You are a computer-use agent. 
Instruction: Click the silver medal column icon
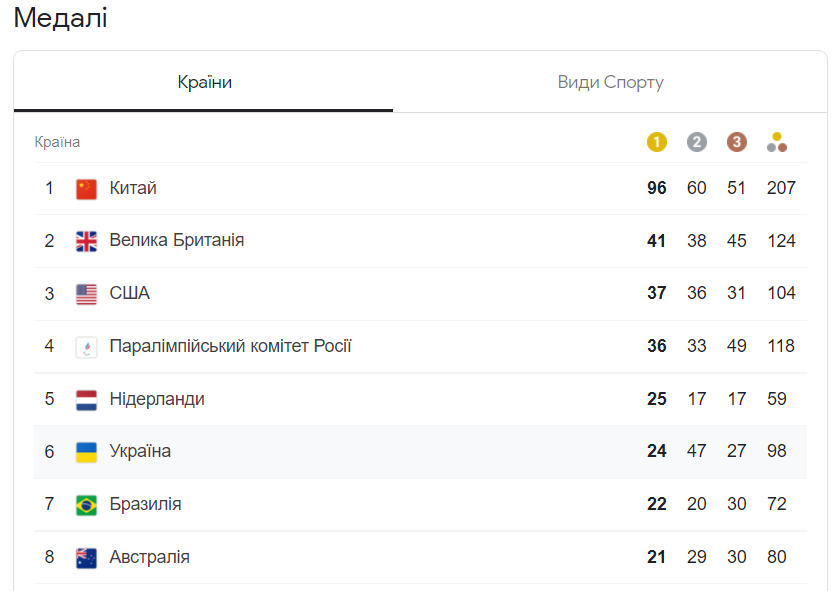coord(696,142)
